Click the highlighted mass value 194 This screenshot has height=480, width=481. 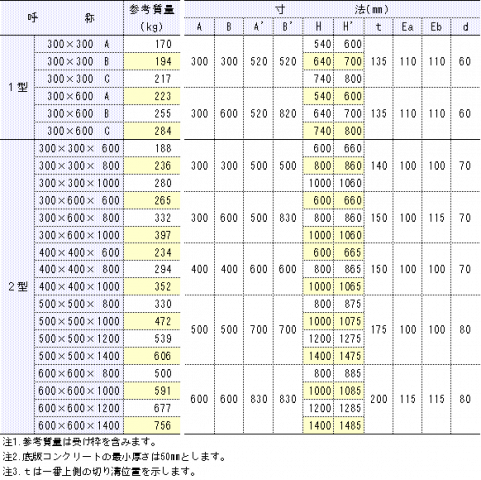tap(152, 61)
